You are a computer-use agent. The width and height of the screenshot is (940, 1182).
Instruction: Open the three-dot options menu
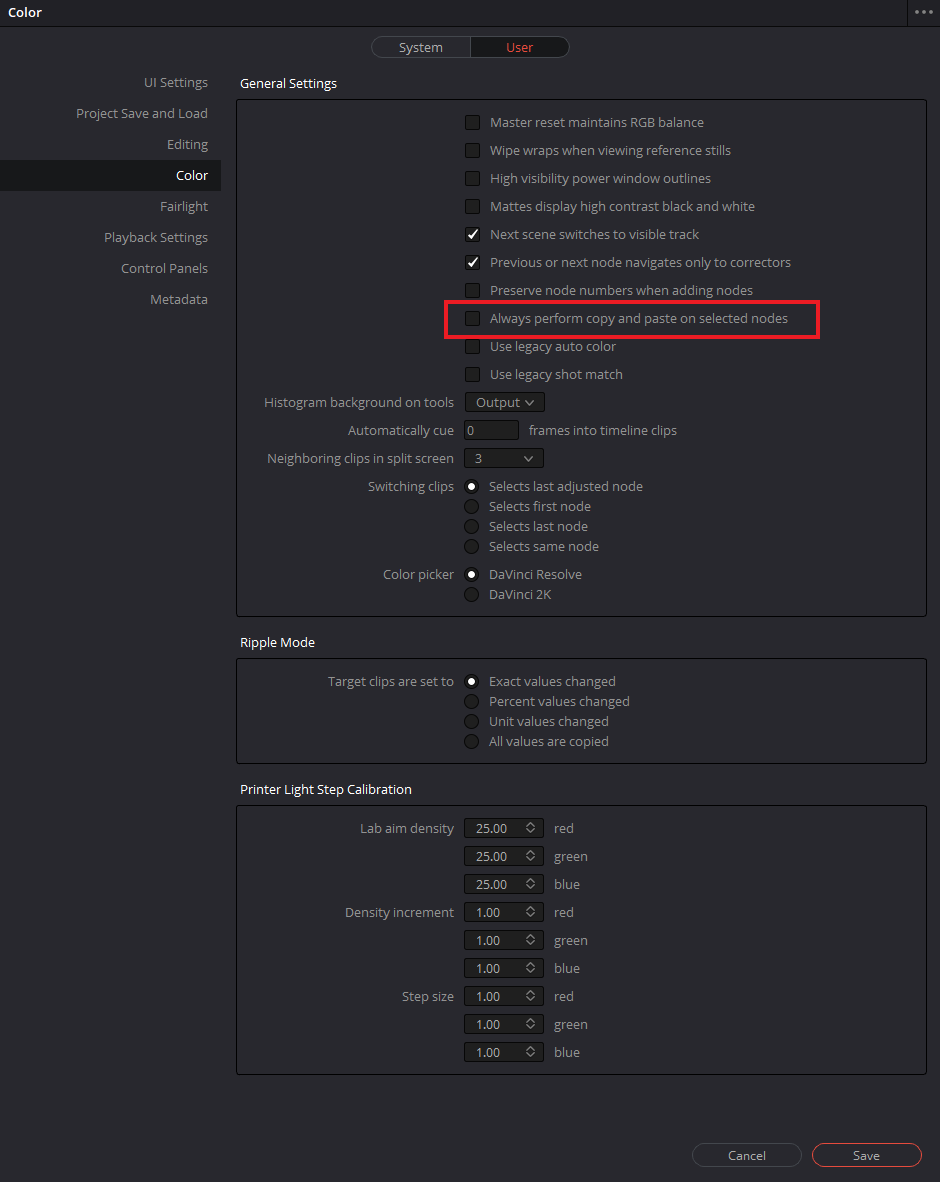(x=923, y=12)
